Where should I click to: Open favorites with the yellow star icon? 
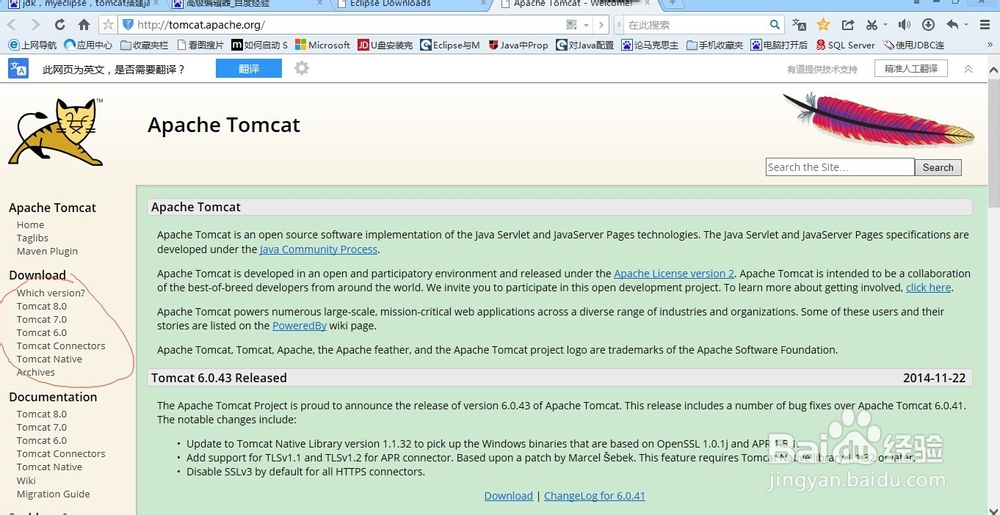tap(823, 25)
